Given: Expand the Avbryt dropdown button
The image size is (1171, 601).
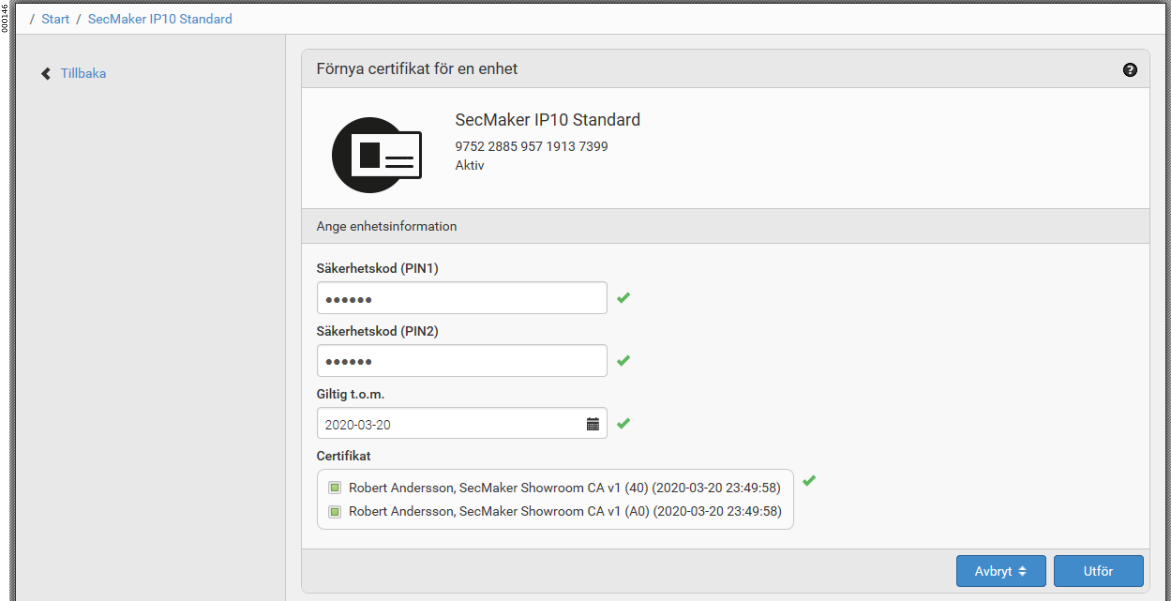Looking at the screenshot, I should (1000, 571).
